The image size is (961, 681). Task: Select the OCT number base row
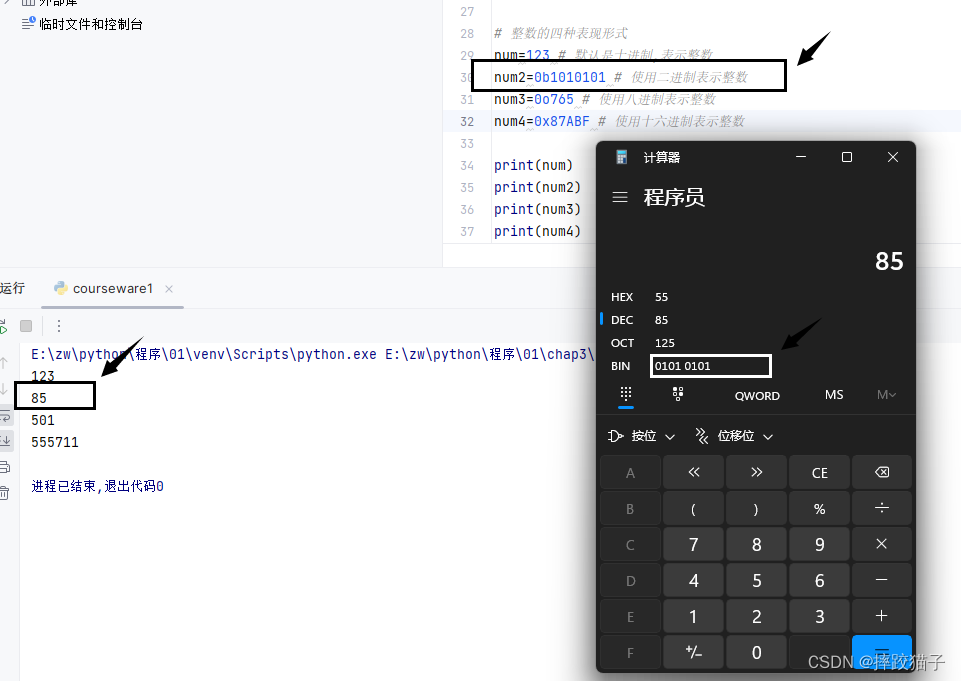coord(756,343)
